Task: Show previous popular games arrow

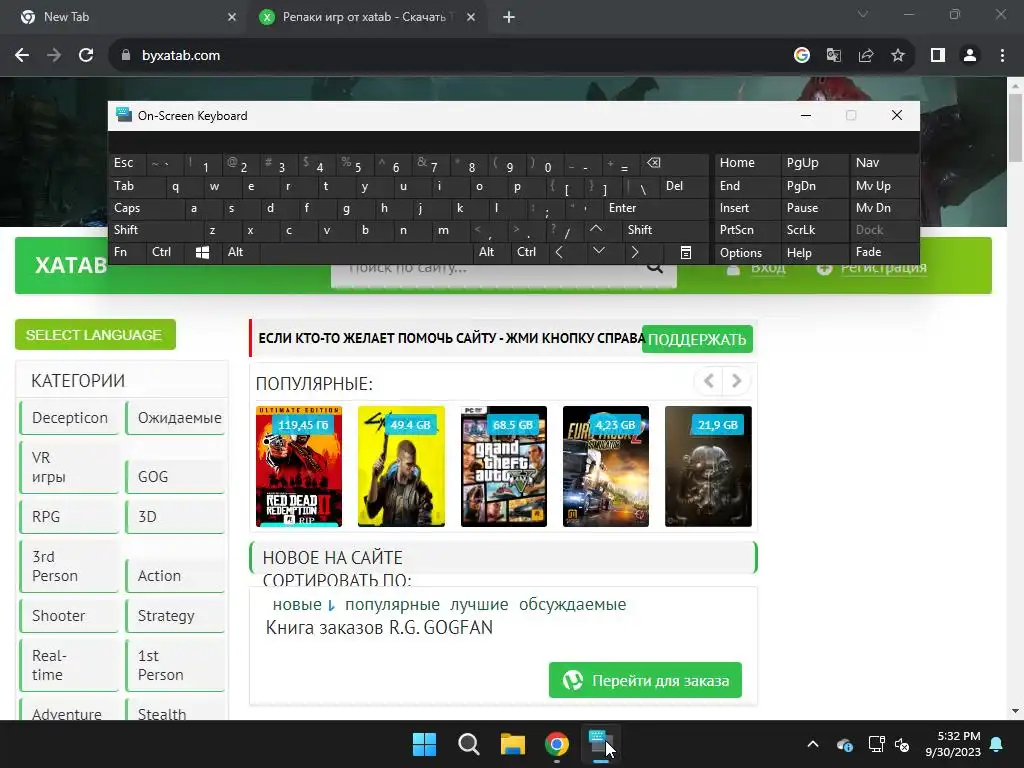Action: [x=709, y=381]
